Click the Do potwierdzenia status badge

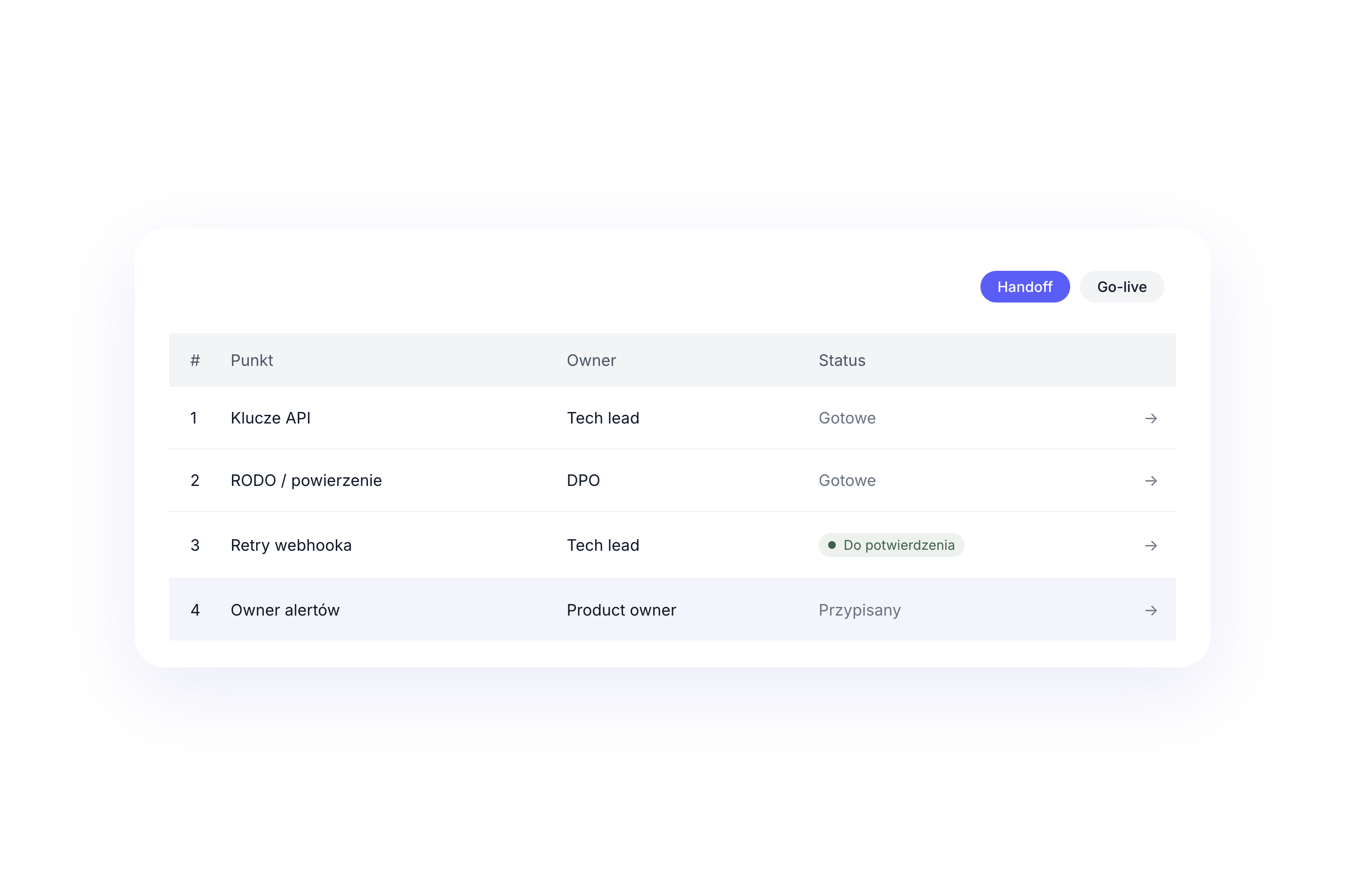tap(891, 545)
